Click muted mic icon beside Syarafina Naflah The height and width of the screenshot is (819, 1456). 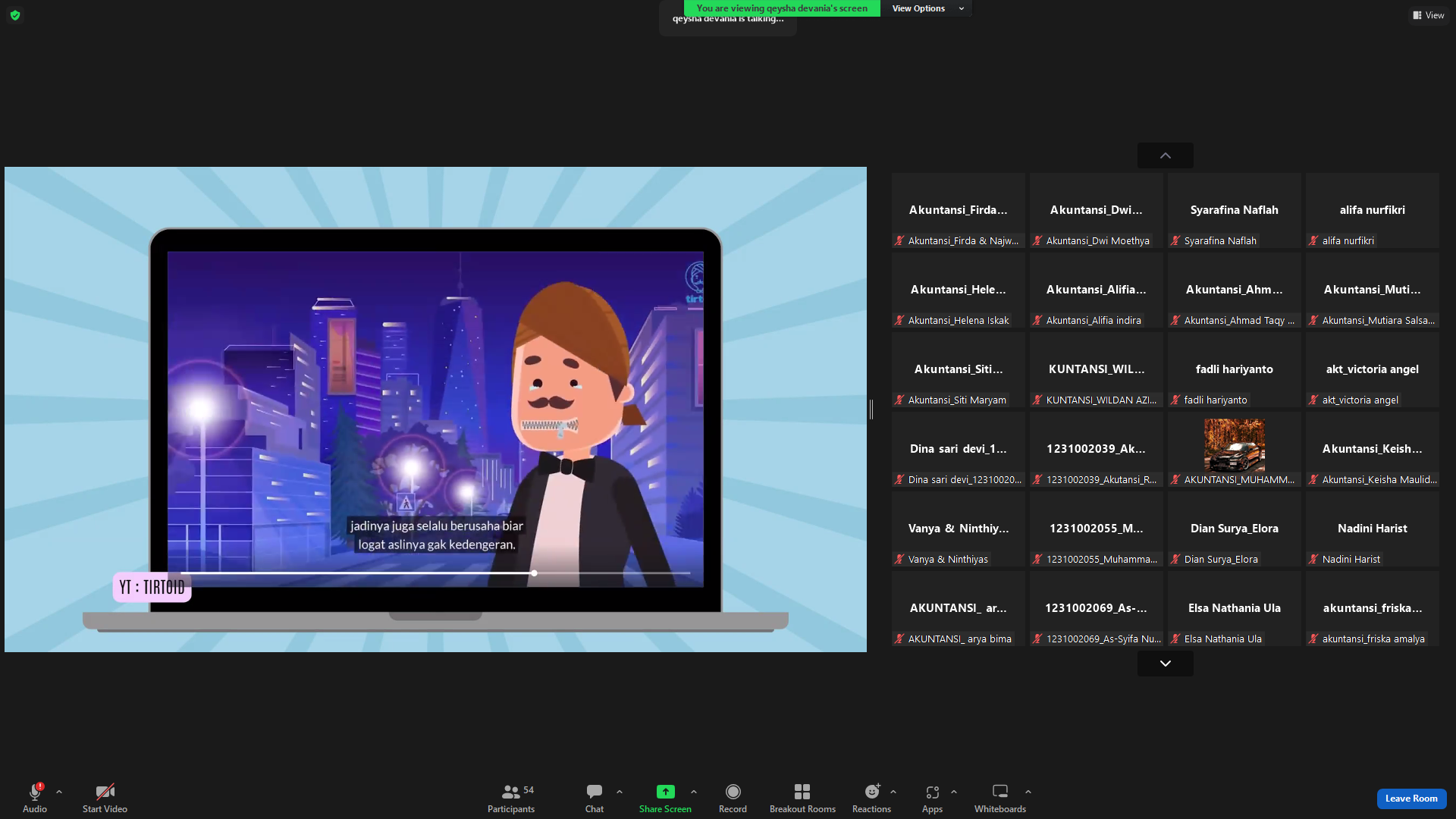[x=1175, y=240]
